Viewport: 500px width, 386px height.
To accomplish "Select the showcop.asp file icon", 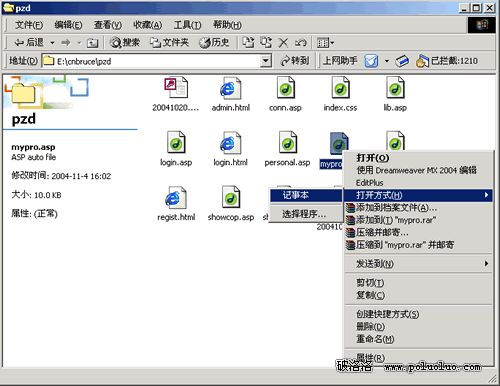I will [x=231, y=198].
